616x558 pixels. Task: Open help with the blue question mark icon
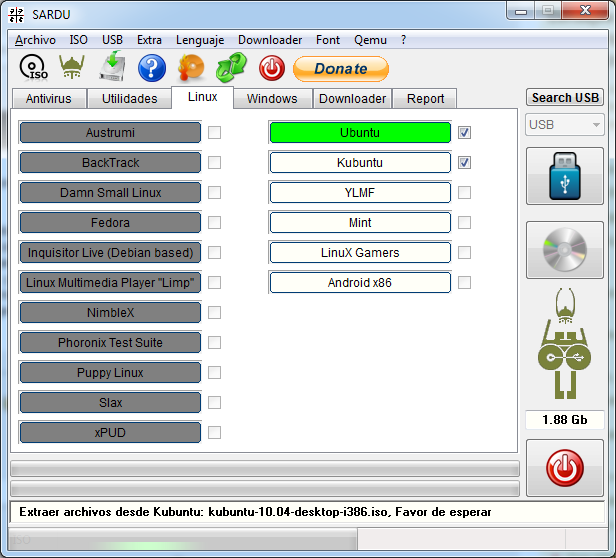pos(152,68)
